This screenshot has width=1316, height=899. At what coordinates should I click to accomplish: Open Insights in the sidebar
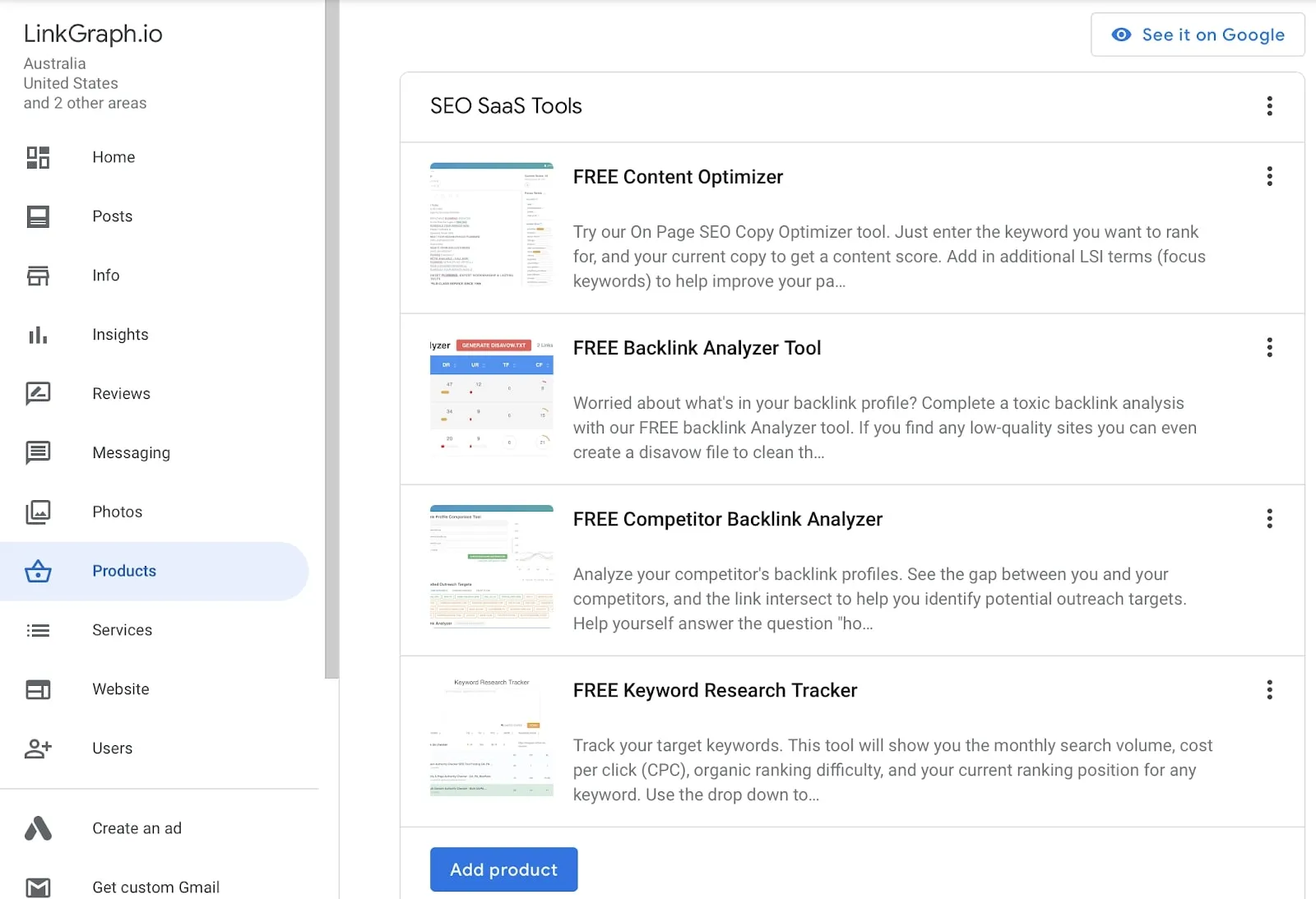(x=120, y=335)
